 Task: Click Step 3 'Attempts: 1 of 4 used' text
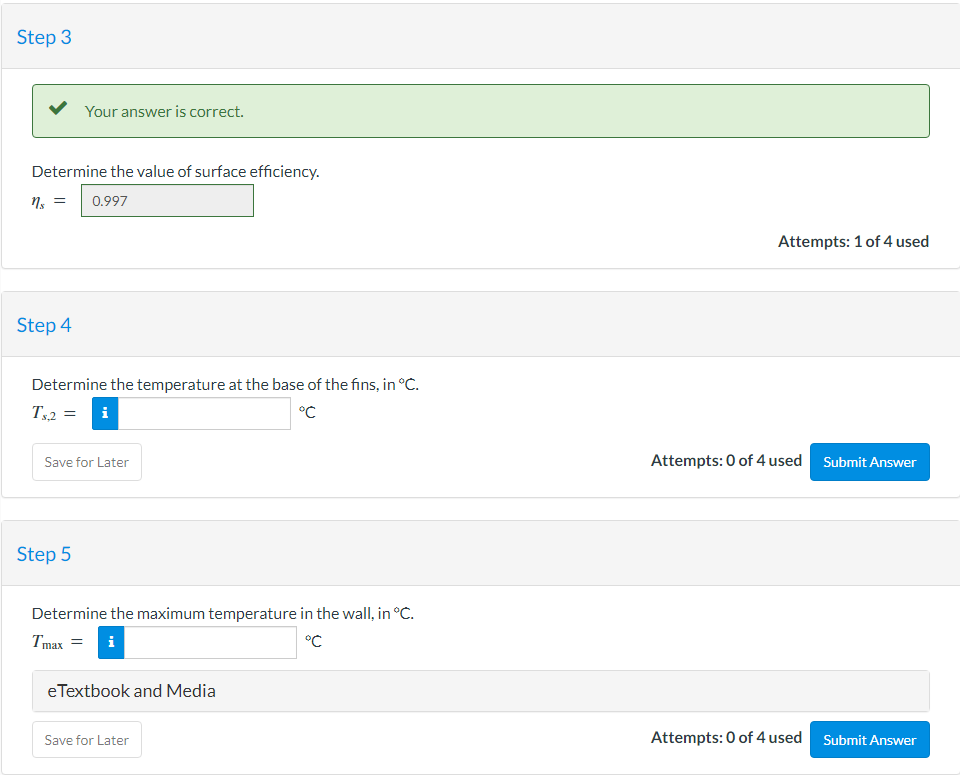[853, 241]
